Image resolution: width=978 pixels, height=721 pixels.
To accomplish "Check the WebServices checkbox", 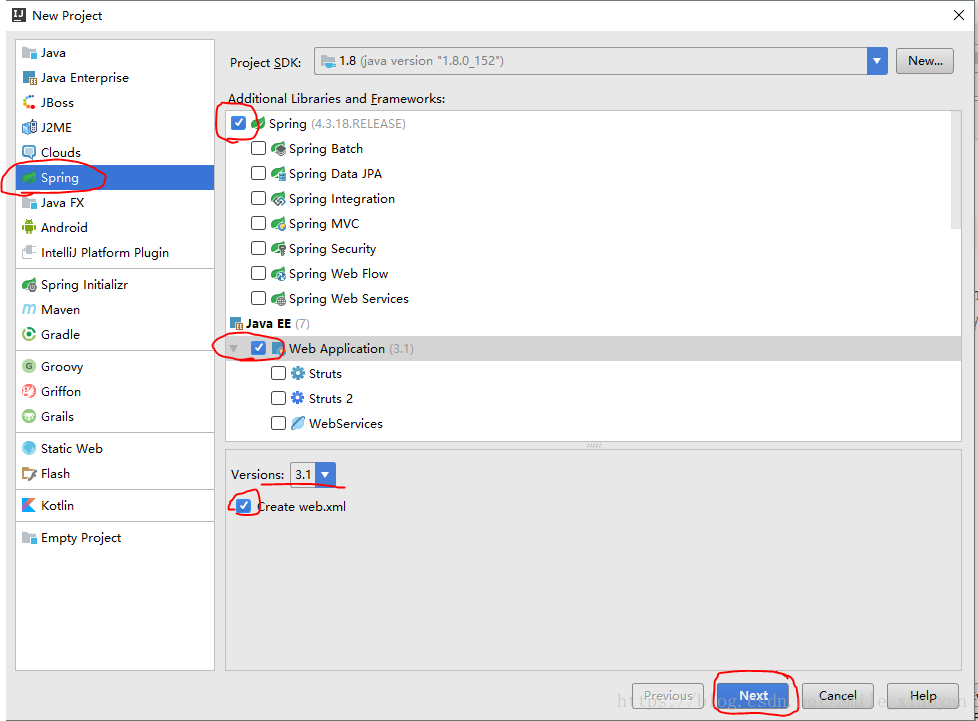I will click(278, 423).
